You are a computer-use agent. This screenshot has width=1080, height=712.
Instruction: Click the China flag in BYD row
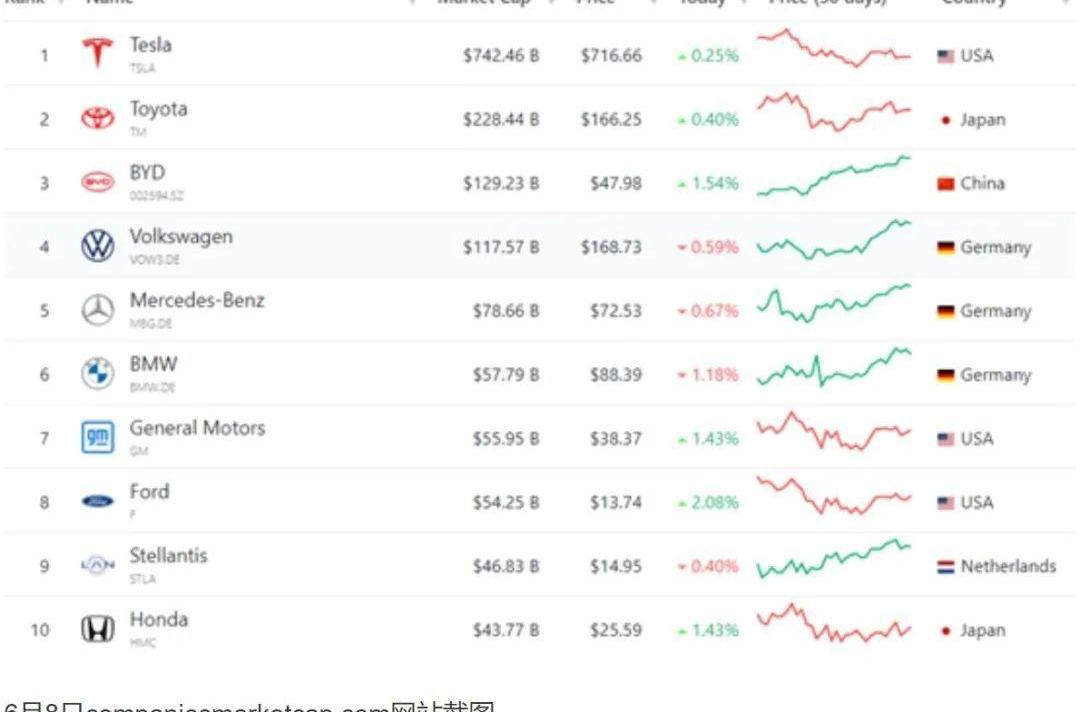(946, 184)
